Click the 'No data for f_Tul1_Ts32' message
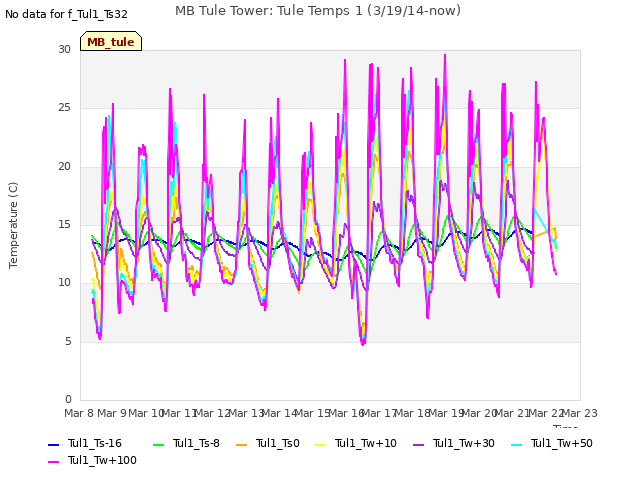Screen dimensions: 640x480 coord(66,14)
